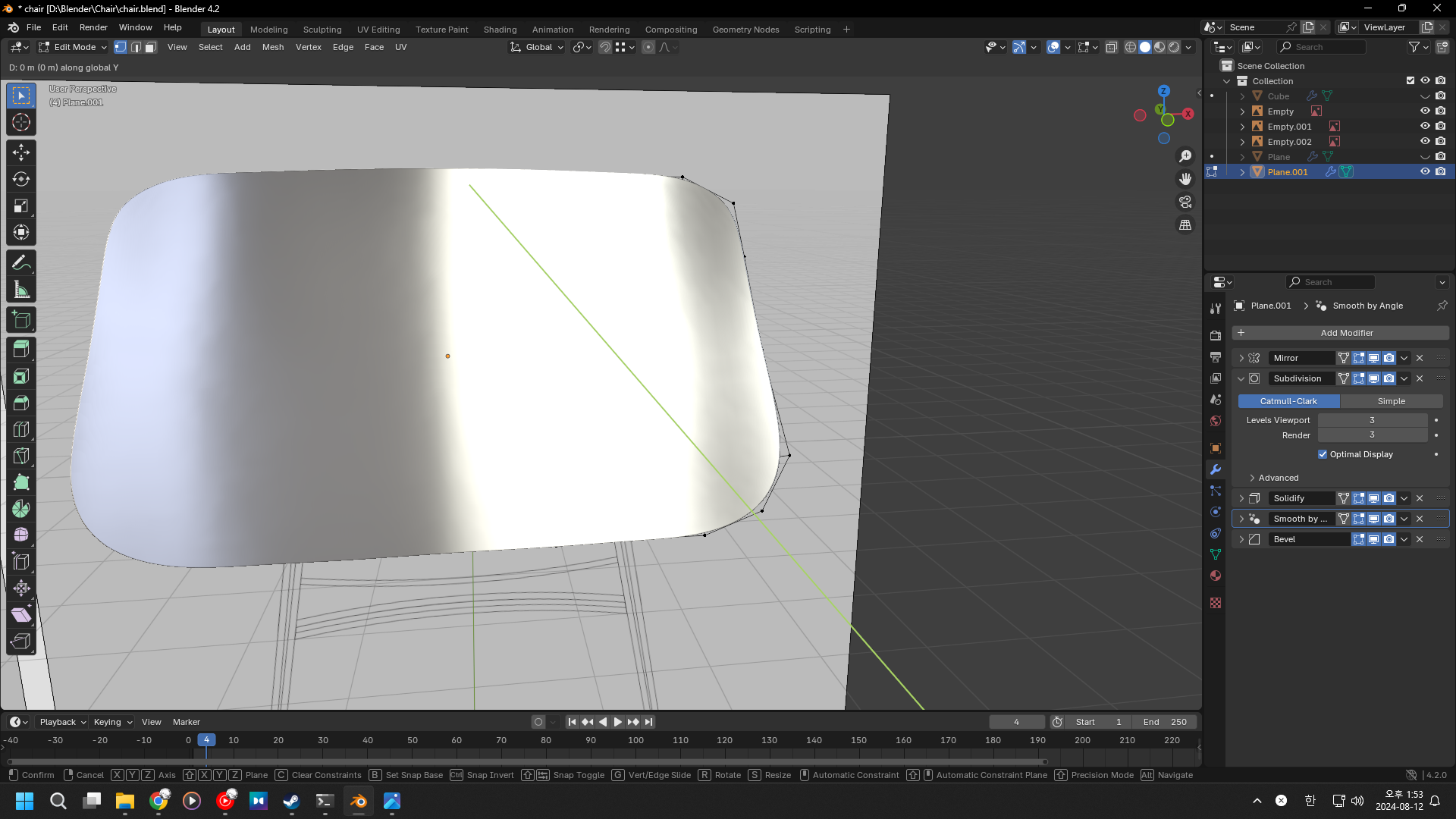The width and height of the screenshot is (1456, 819).
Task: Select the Smooth vertices tool
Action: (x=21, y=535)
